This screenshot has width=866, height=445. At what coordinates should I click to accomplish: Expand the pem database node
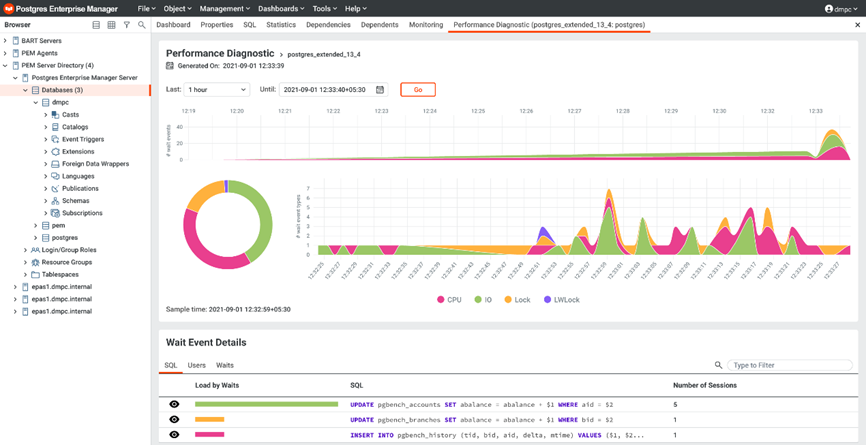[36, 225]
